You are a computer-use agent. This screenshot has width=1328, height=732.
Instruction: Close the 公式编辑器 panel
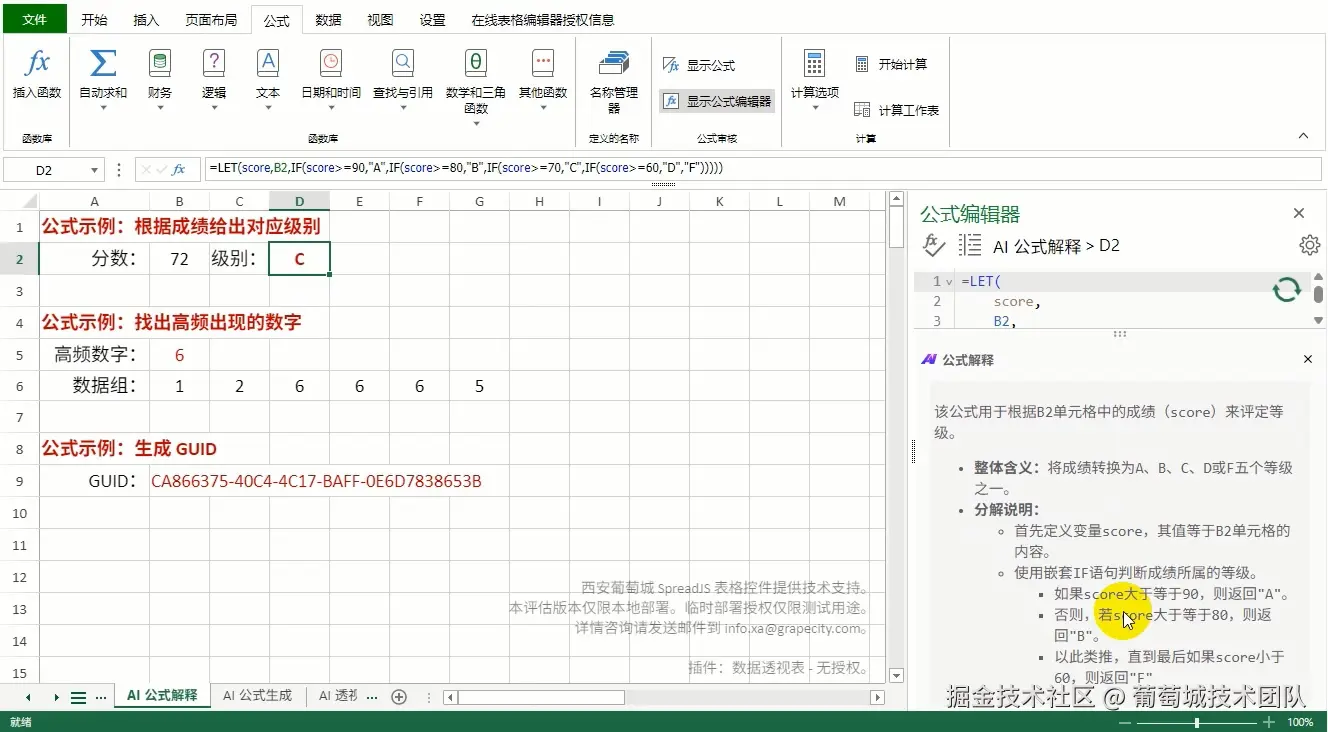[1299, 213]
